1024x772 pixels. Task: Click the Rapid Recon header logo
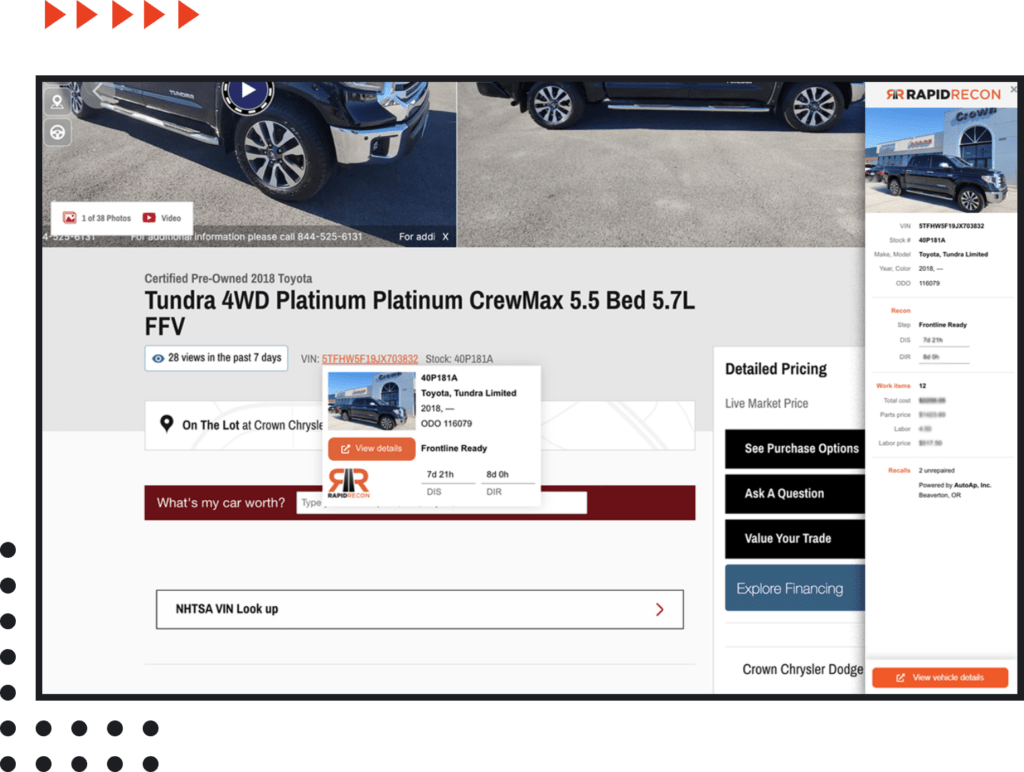943,95
